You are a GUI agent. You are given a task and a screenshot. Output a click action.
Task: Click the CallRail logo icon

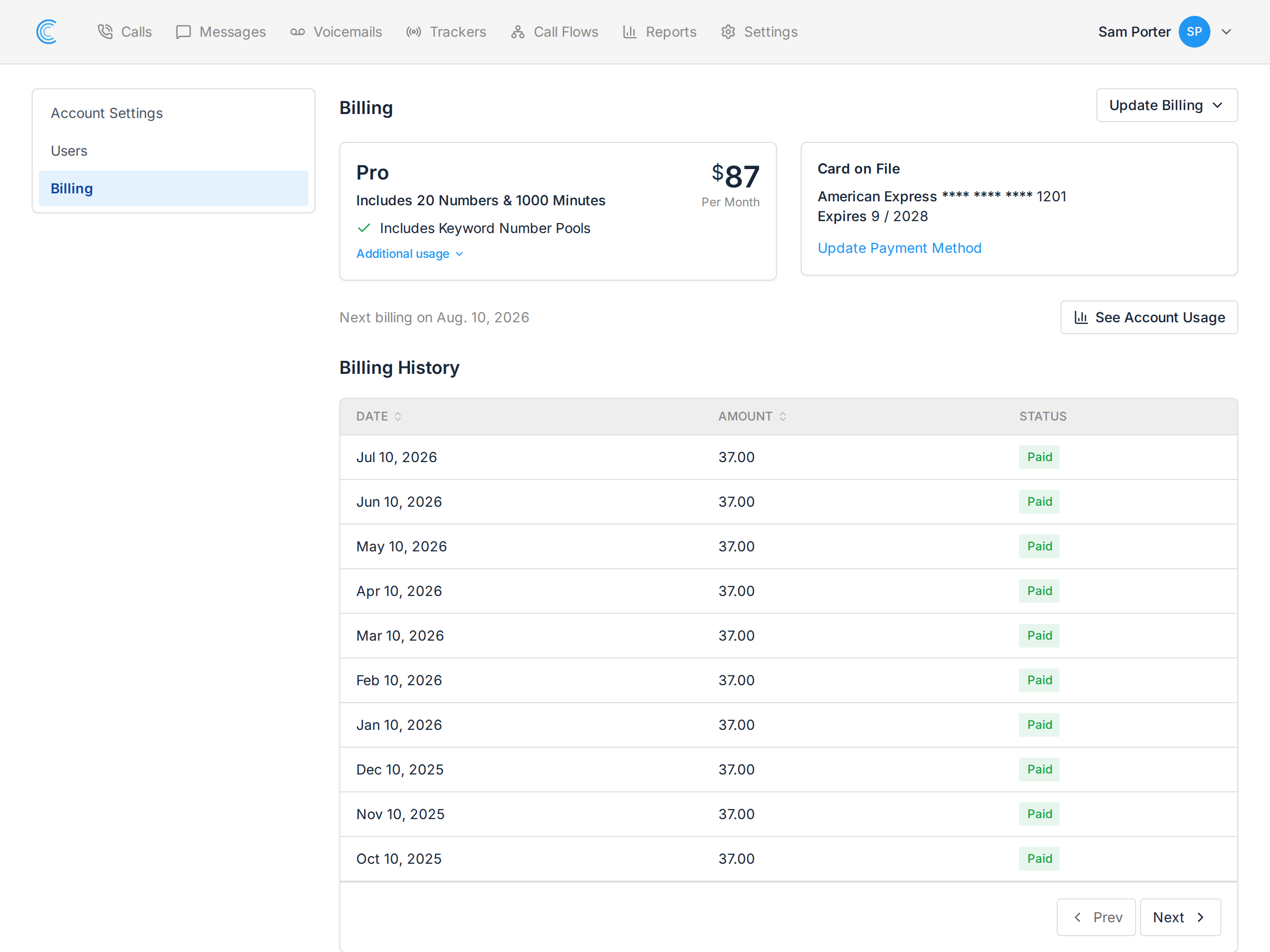click(47, 32)
